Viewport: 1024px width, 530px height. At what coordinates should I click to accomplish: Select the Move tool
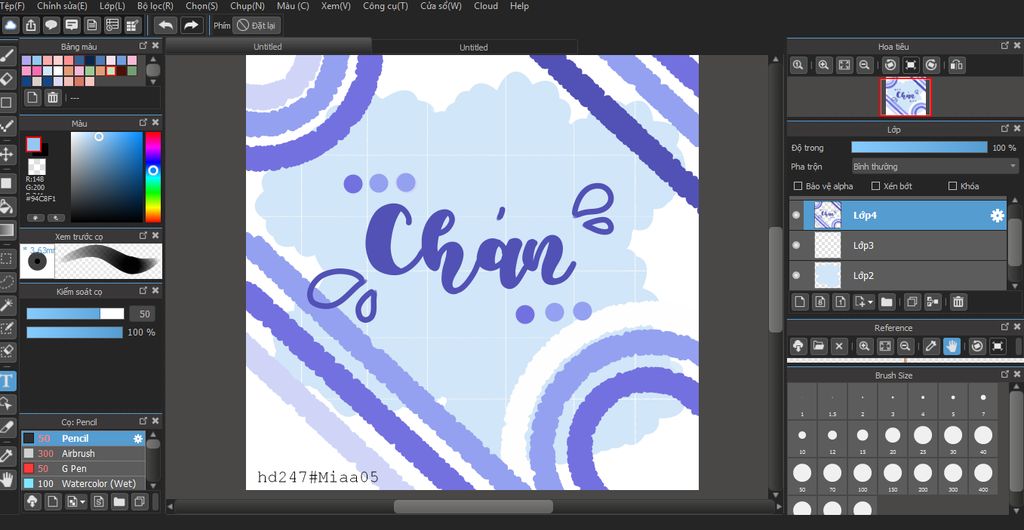coord(7,155)
